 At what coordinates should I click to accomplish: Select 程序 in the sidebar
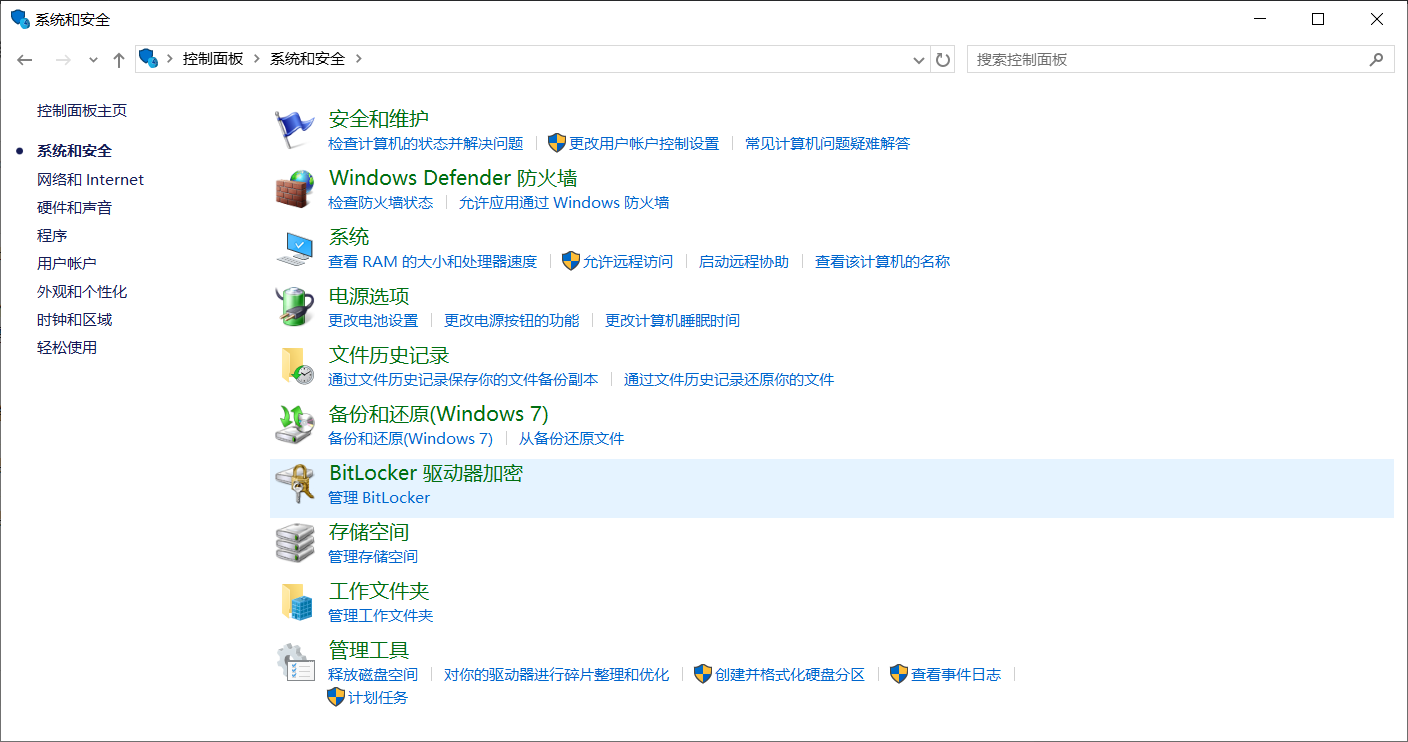52,236
